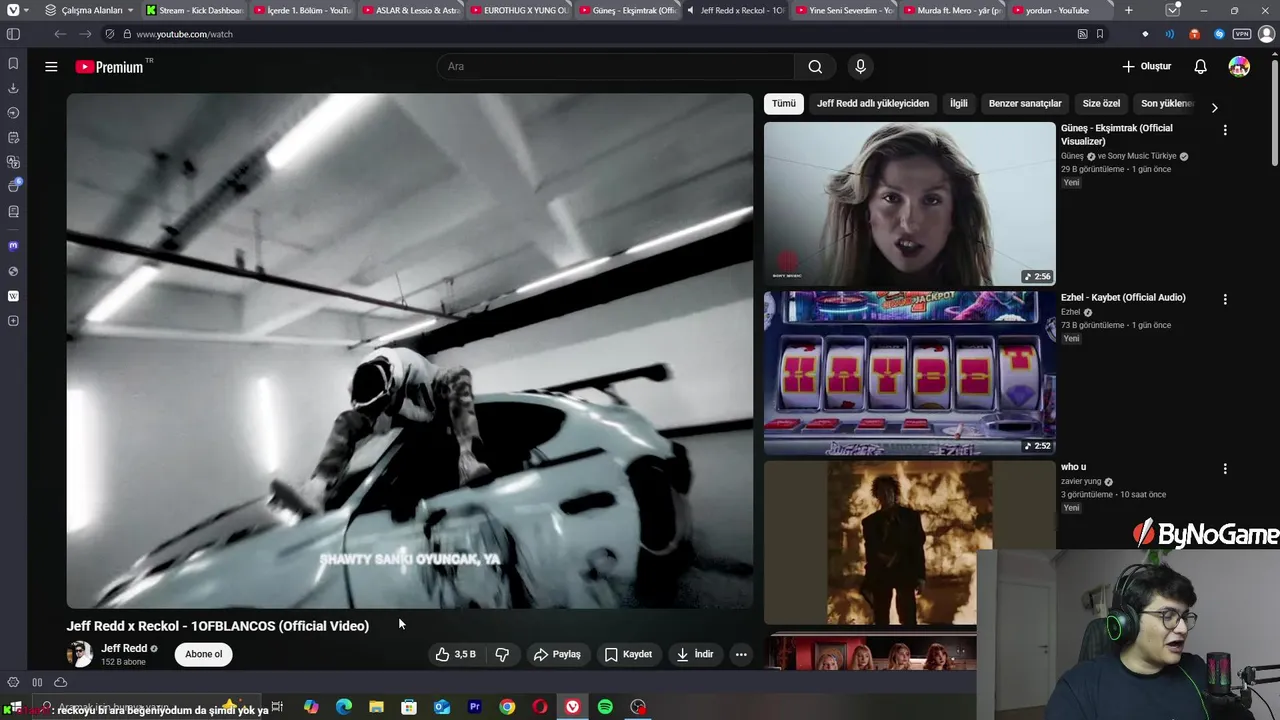Switch to 'yordun - YouTube' tab
Screen dimensions: 1280x720
(x=1060, y=10)
